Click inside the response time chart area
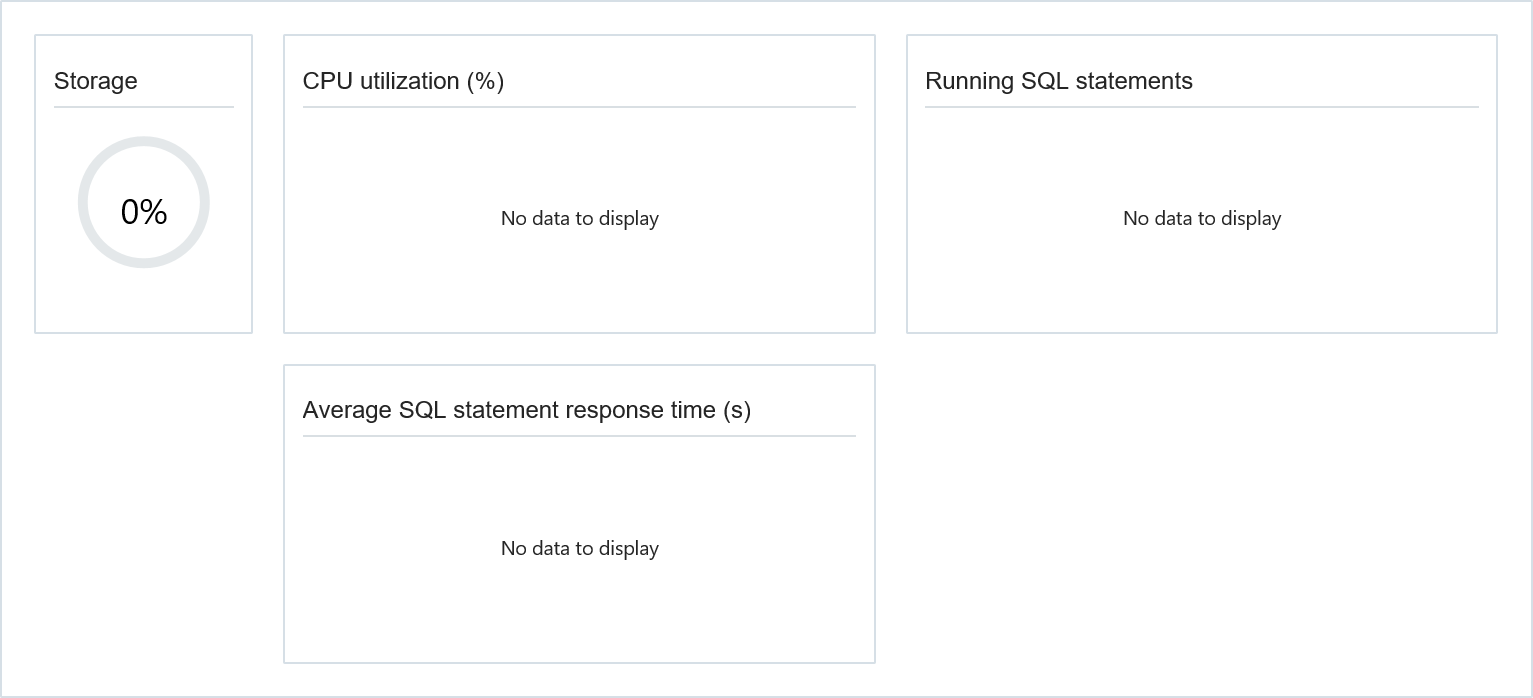Screen dimensions: 1533x698 (580, 548)
